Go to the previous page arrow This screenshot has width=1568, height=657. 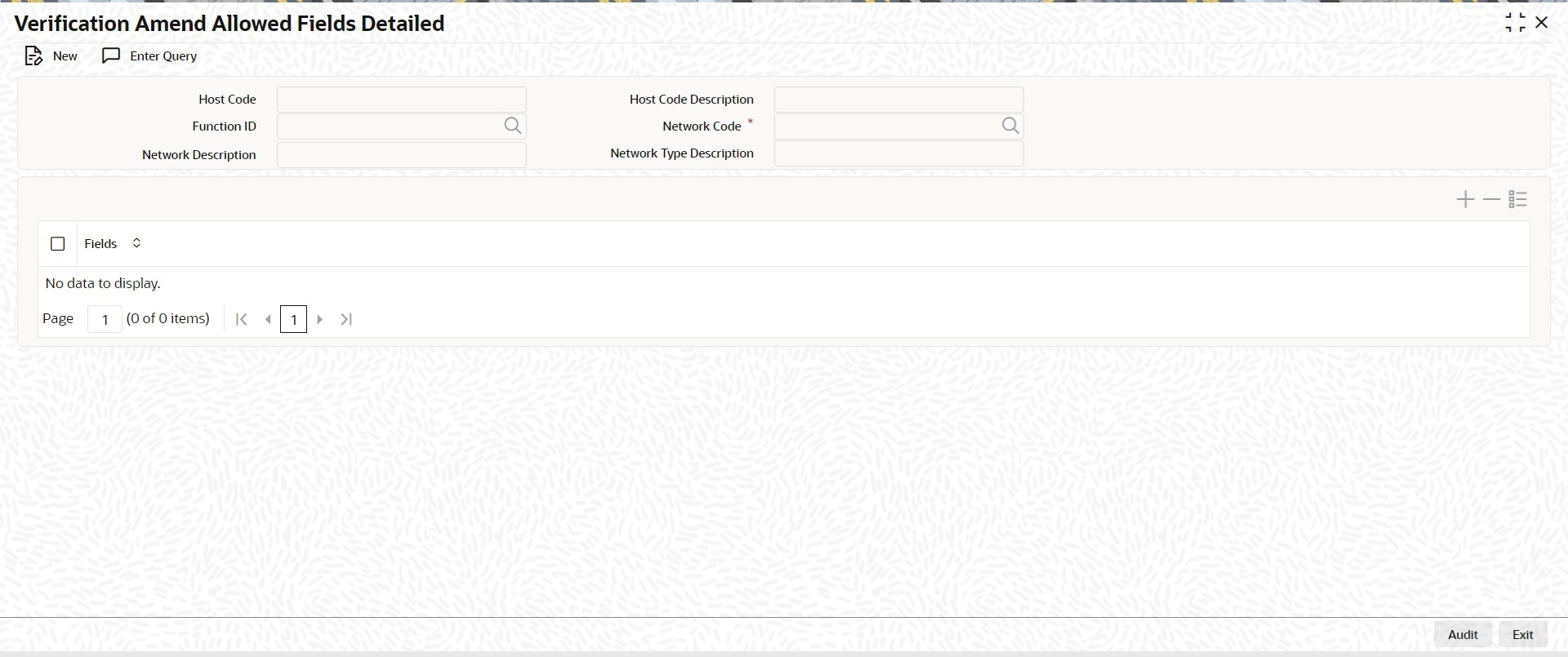(x=268, y=319)
